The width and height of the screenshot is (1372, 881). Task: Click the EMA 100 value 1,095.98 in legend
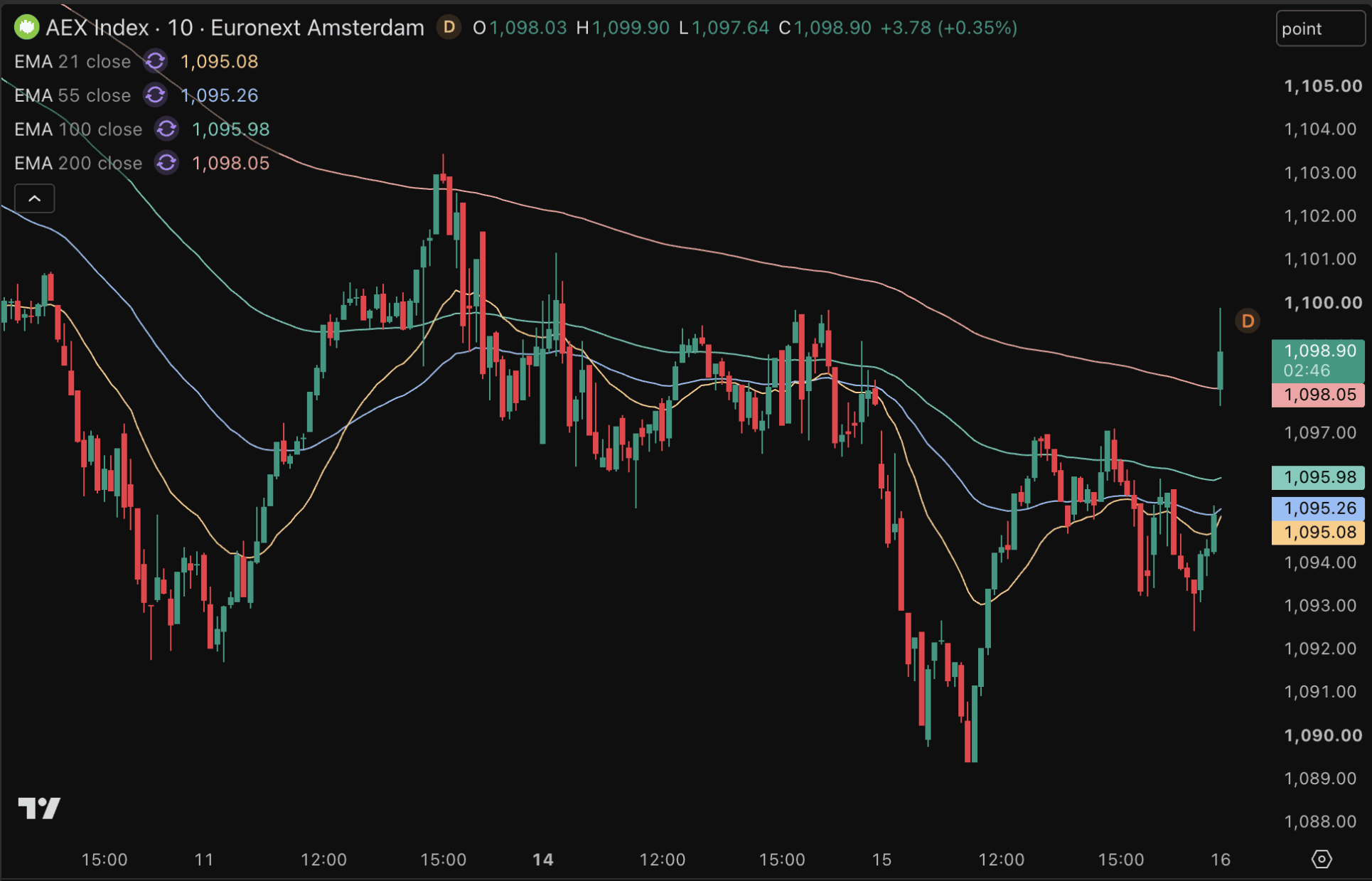click(x=230, y=129)
